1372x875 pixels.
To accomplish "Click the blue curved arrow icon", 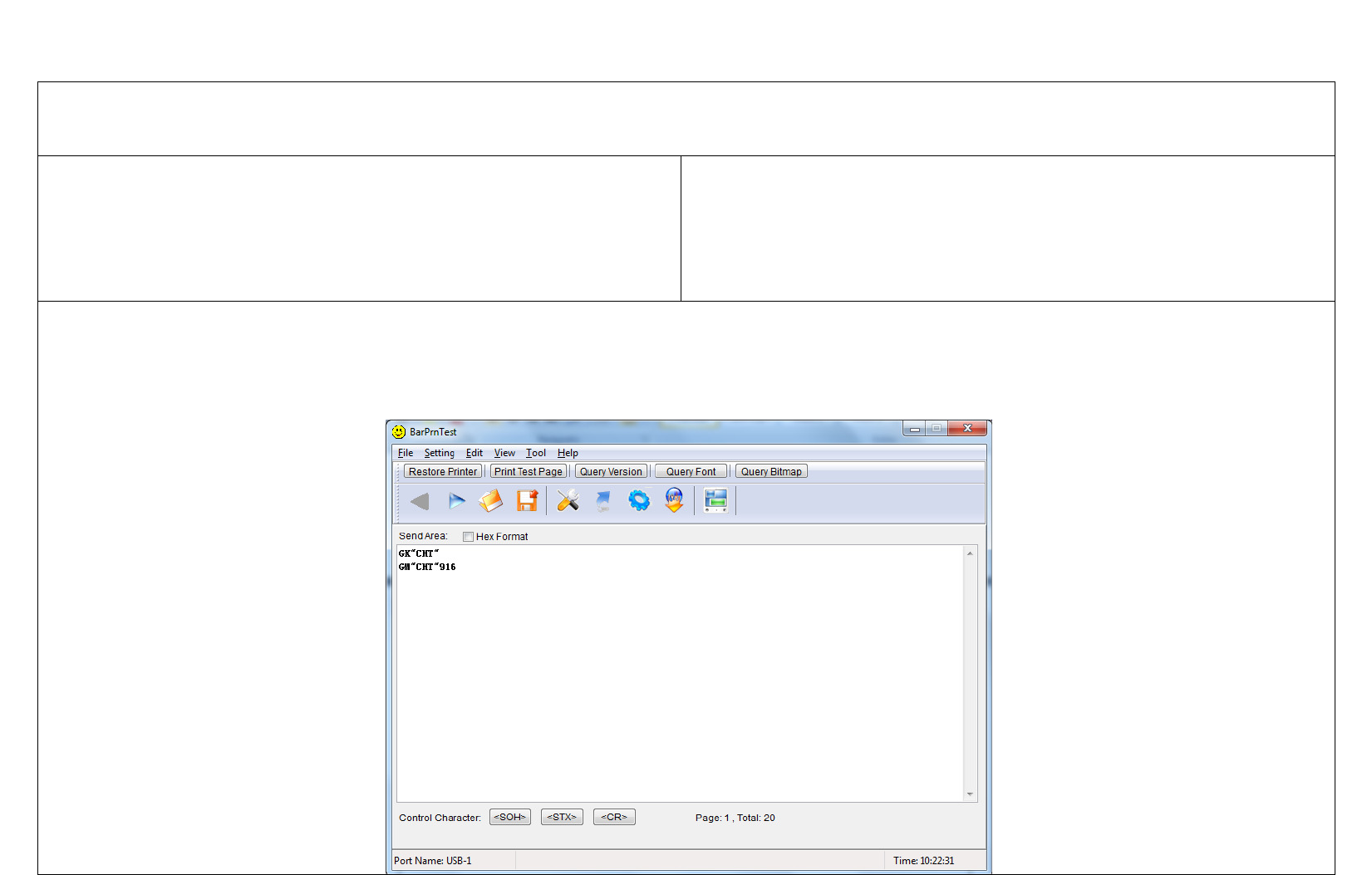I will pos(603,501).
